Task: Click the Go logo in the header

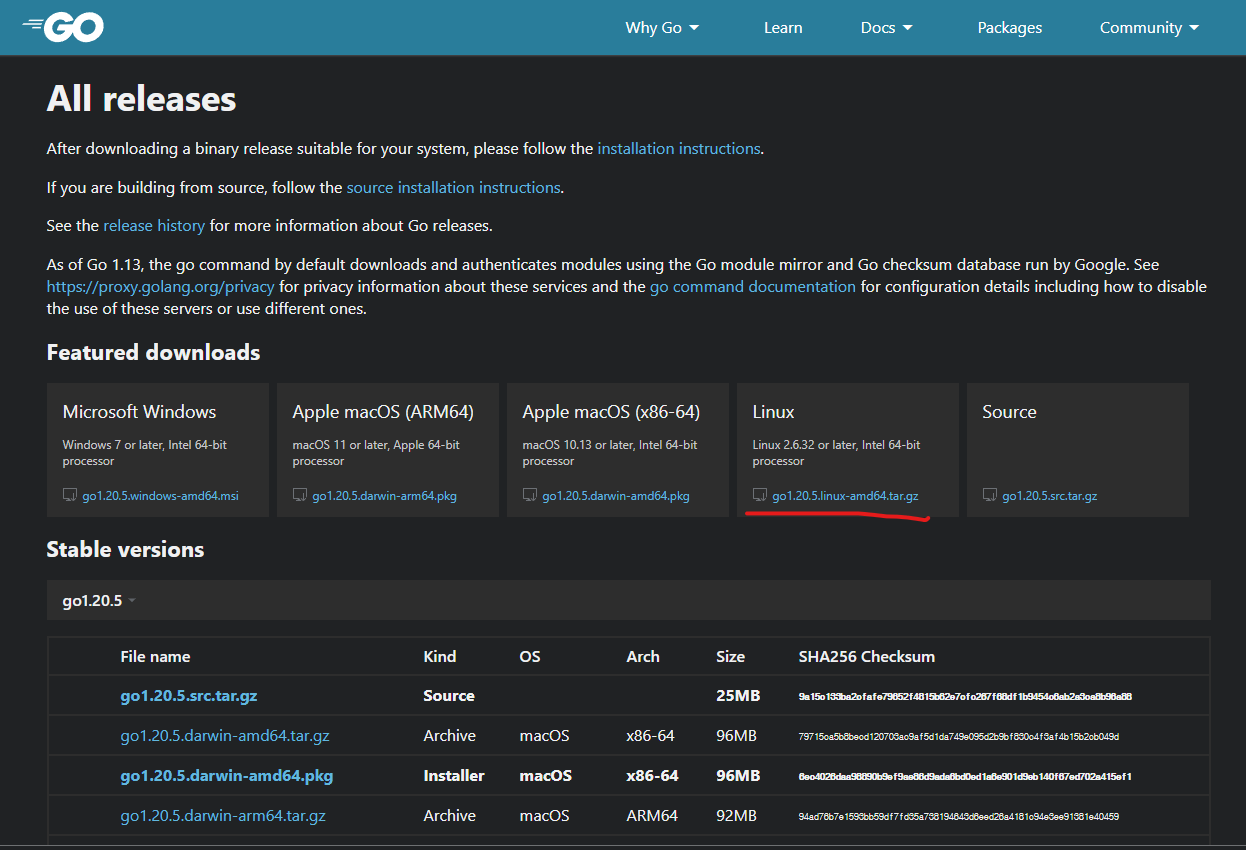Action: pos(63,27)
